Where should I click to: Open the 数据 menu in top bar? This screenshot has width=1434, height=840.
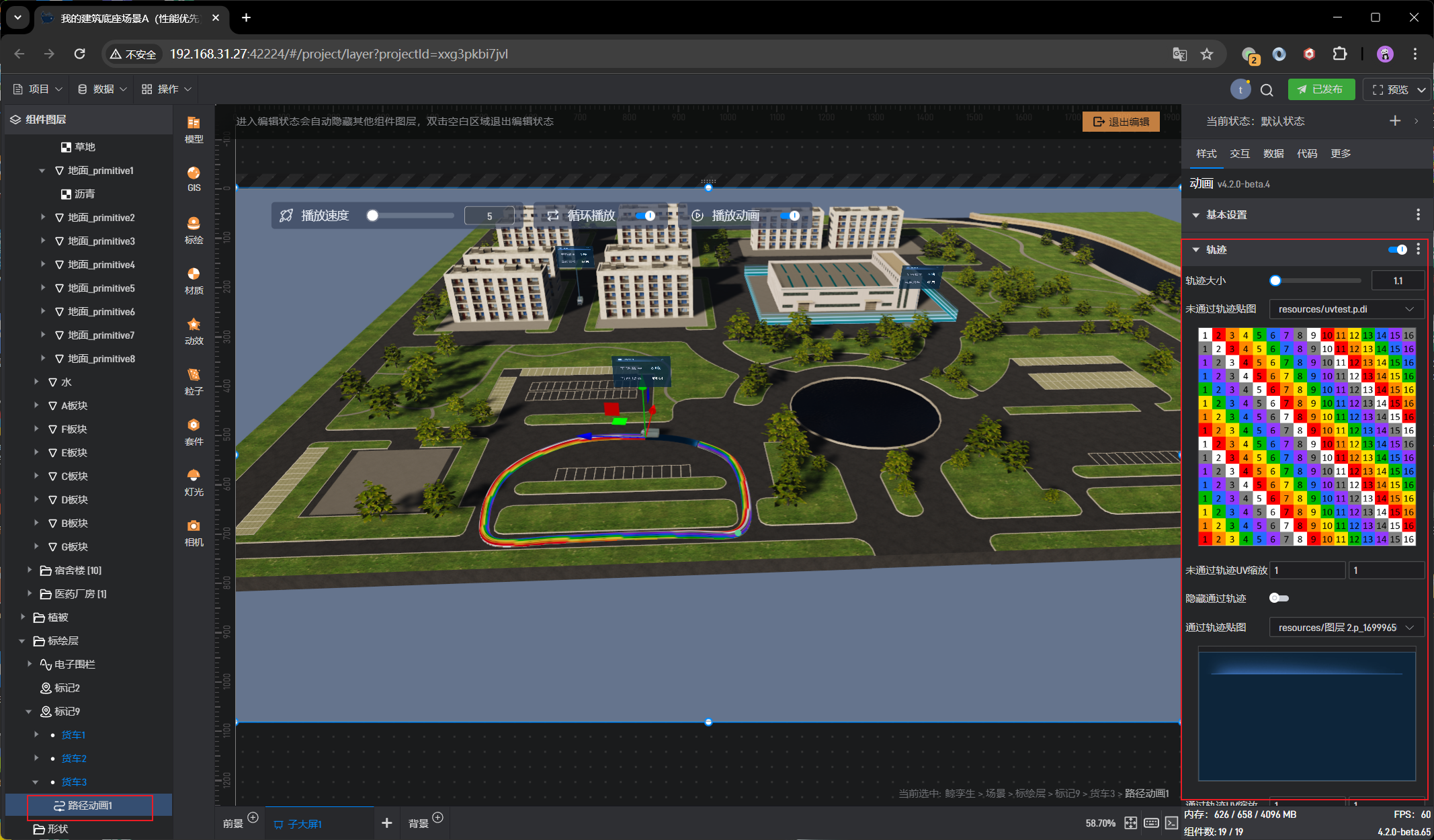(x=102, y=89)
